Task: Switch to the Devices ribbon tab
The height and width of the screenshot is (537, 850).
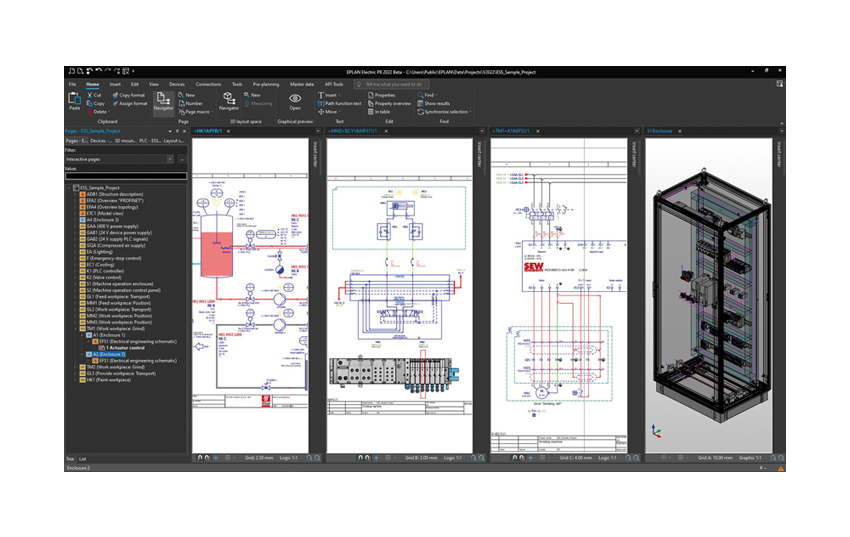Action: point(177,84)
